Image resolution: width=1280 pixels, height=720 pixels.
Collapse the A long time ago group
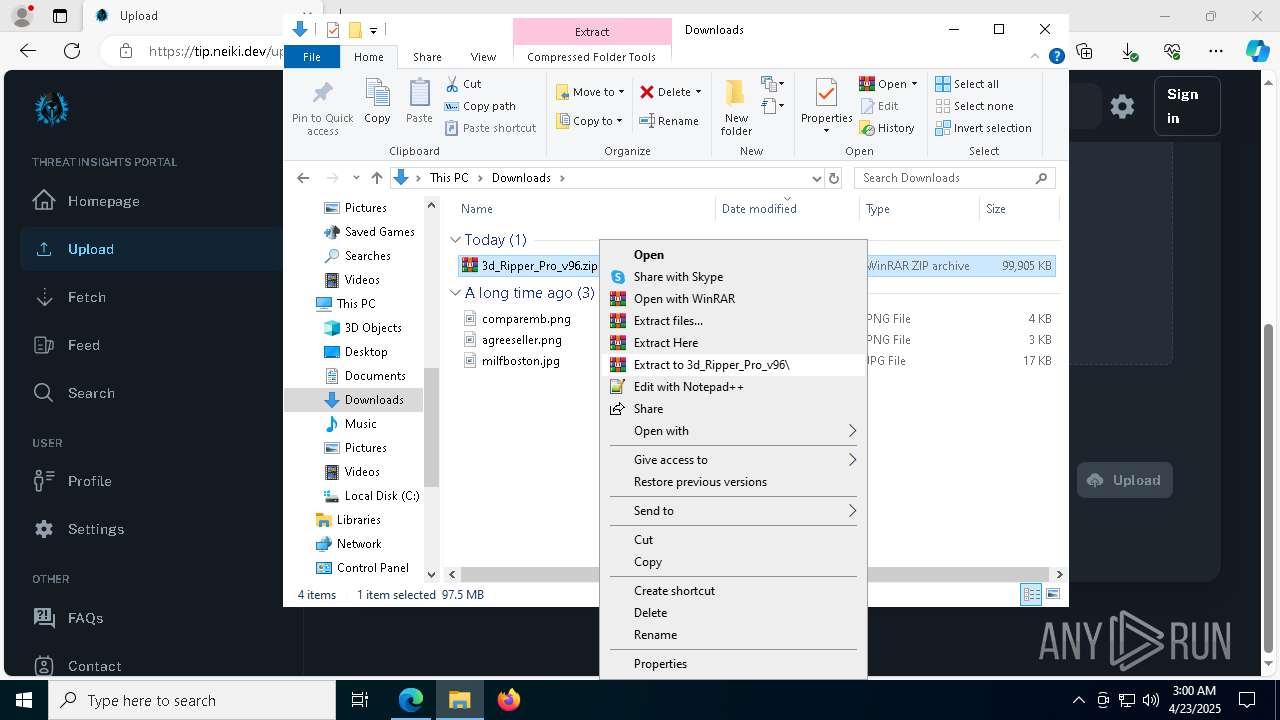pos(455,293)
